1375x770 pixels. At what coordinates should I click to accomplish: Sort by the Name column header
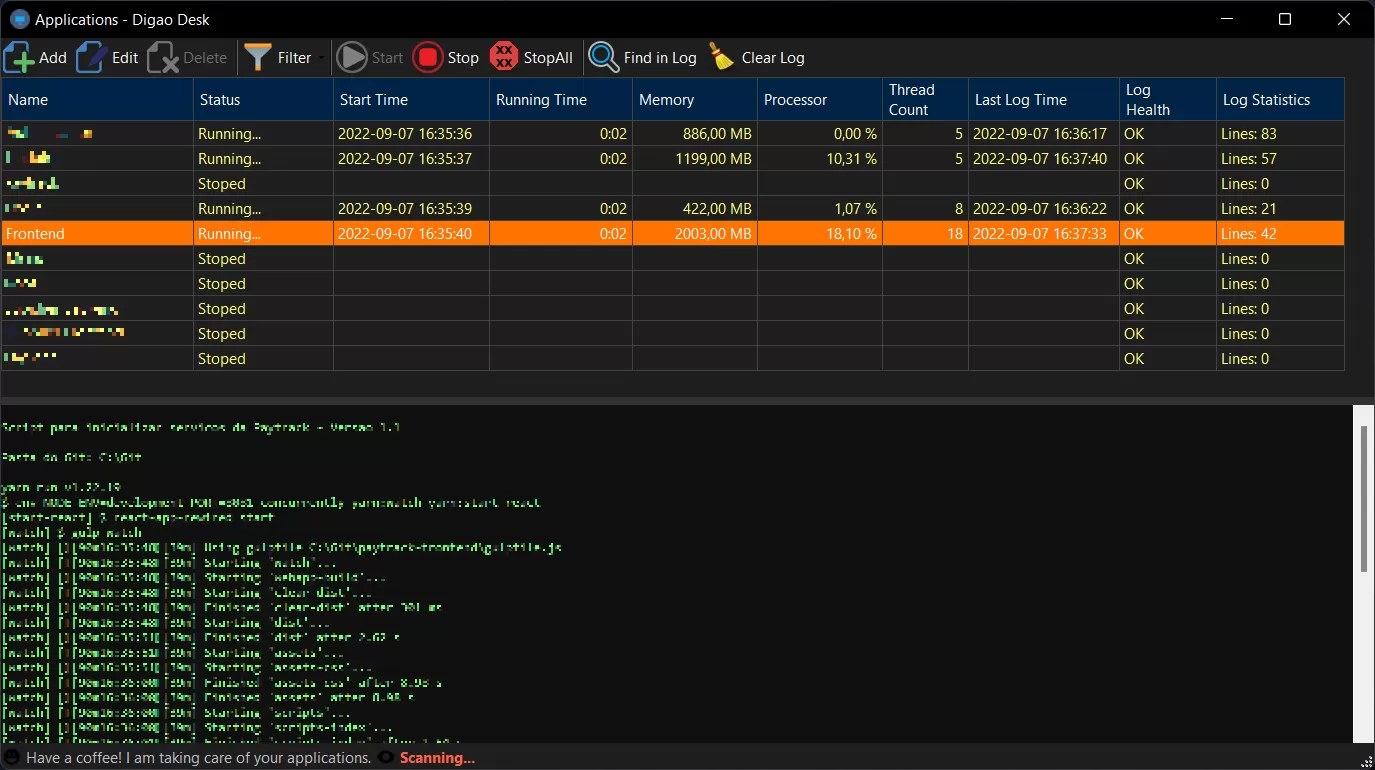pos(97,100)
